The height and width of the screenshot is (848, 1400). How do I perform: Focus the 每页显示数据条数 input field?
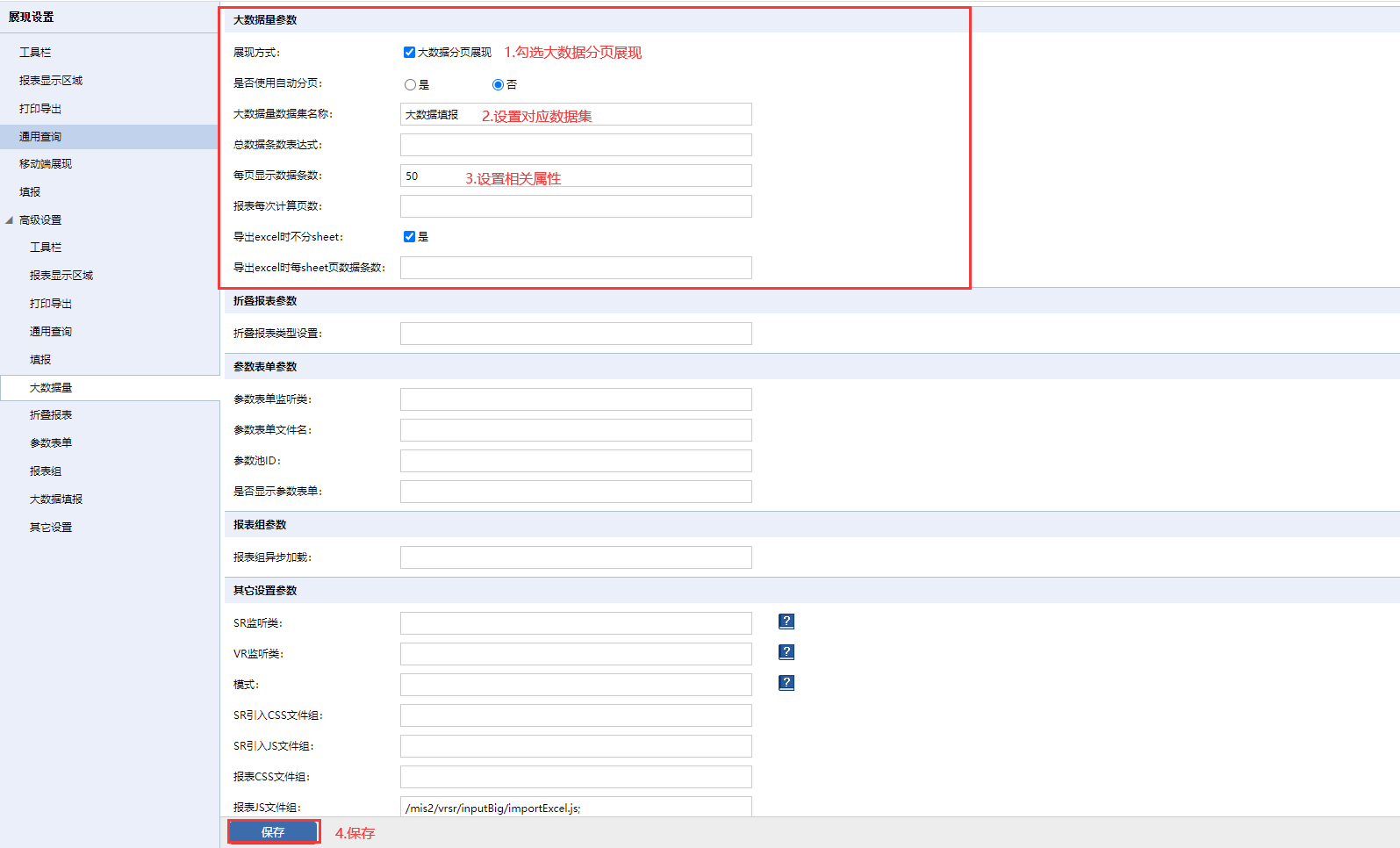coord(576,176)
